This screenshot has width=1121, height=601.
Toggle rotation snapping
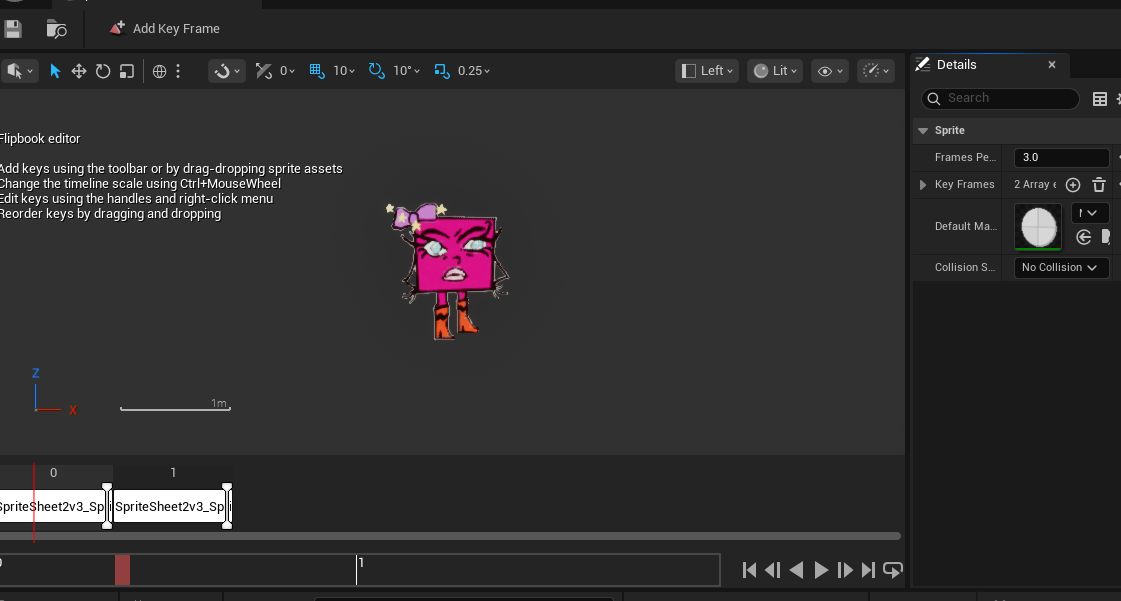(x=377, y=71)
